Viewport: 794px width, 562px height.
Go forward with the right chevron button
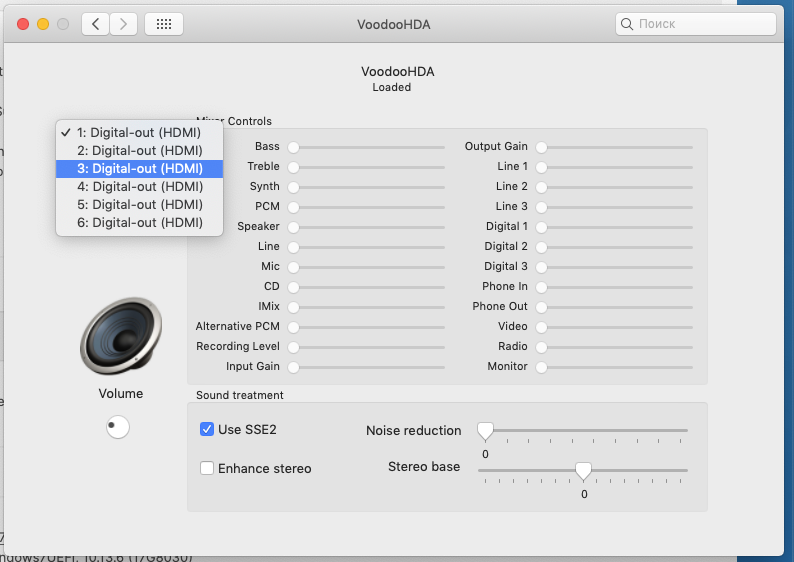click(x=123, y=24)
